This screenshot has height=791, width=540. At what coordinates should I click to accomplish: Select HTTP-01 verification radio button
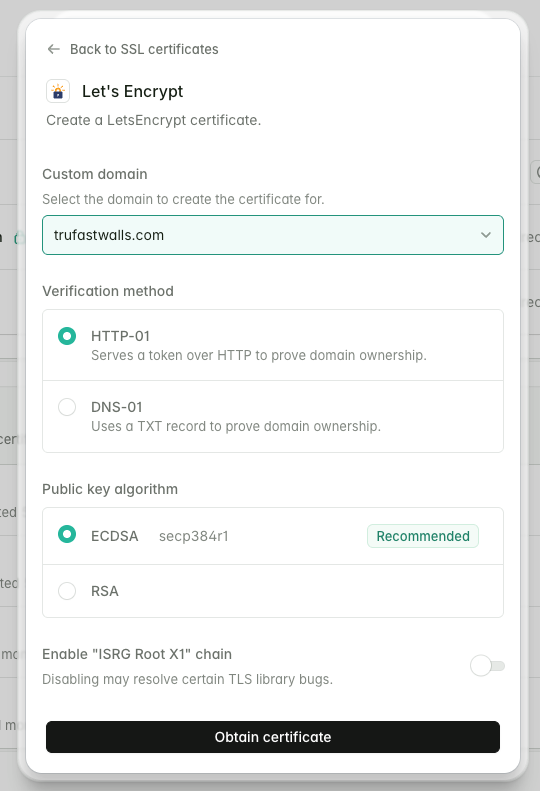[67, 336]
